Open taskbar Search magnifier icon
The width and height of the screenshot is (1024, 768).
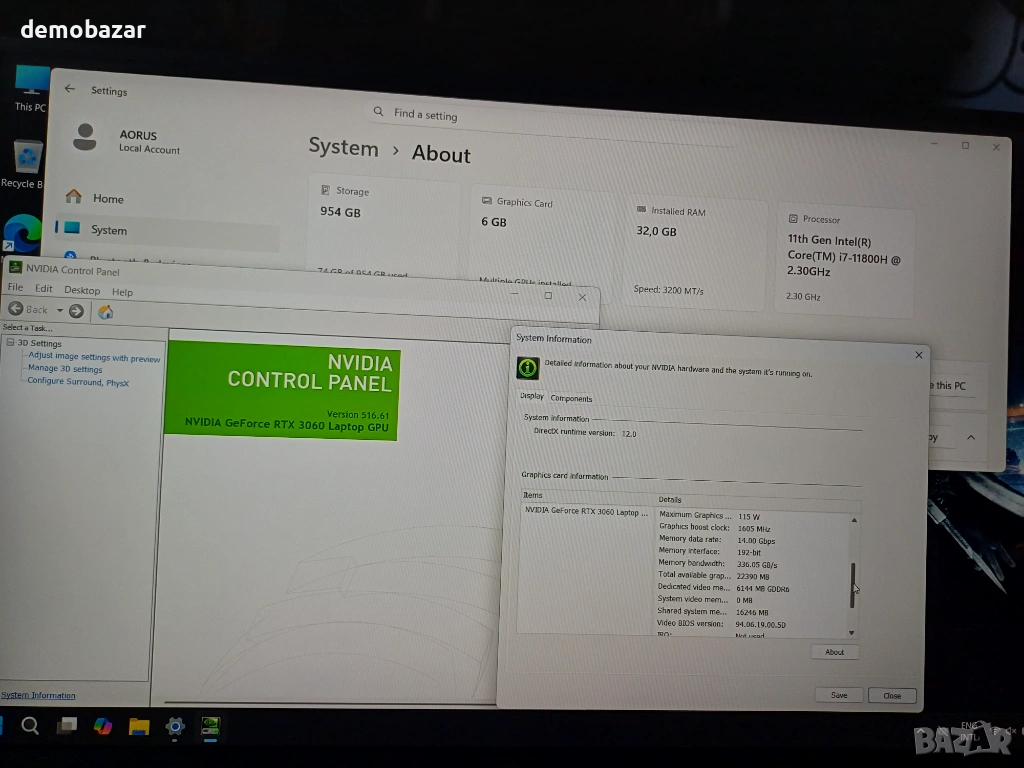(x=30, y=726)
